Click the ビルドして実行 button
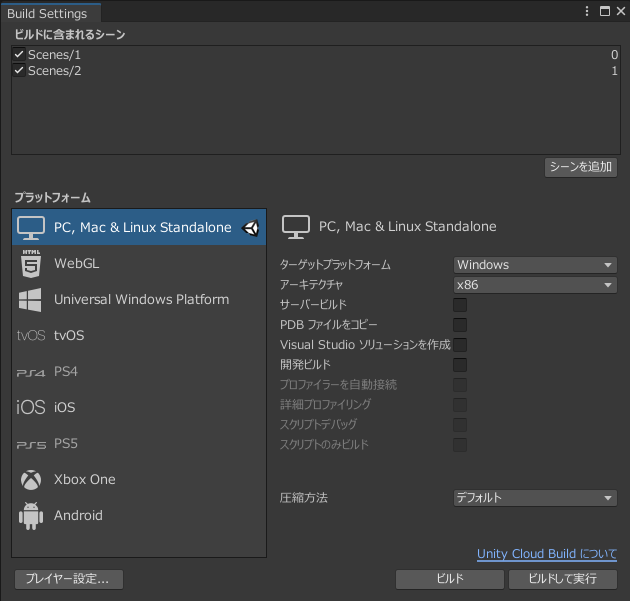This screenshot has height=601, width=630. click(562, 579)
